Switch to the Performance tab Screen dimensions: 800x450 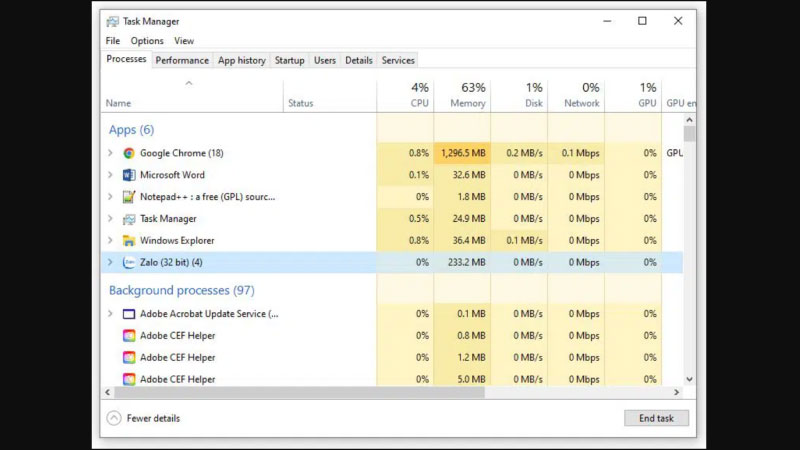pyautogui.click(x=182, y=60)
